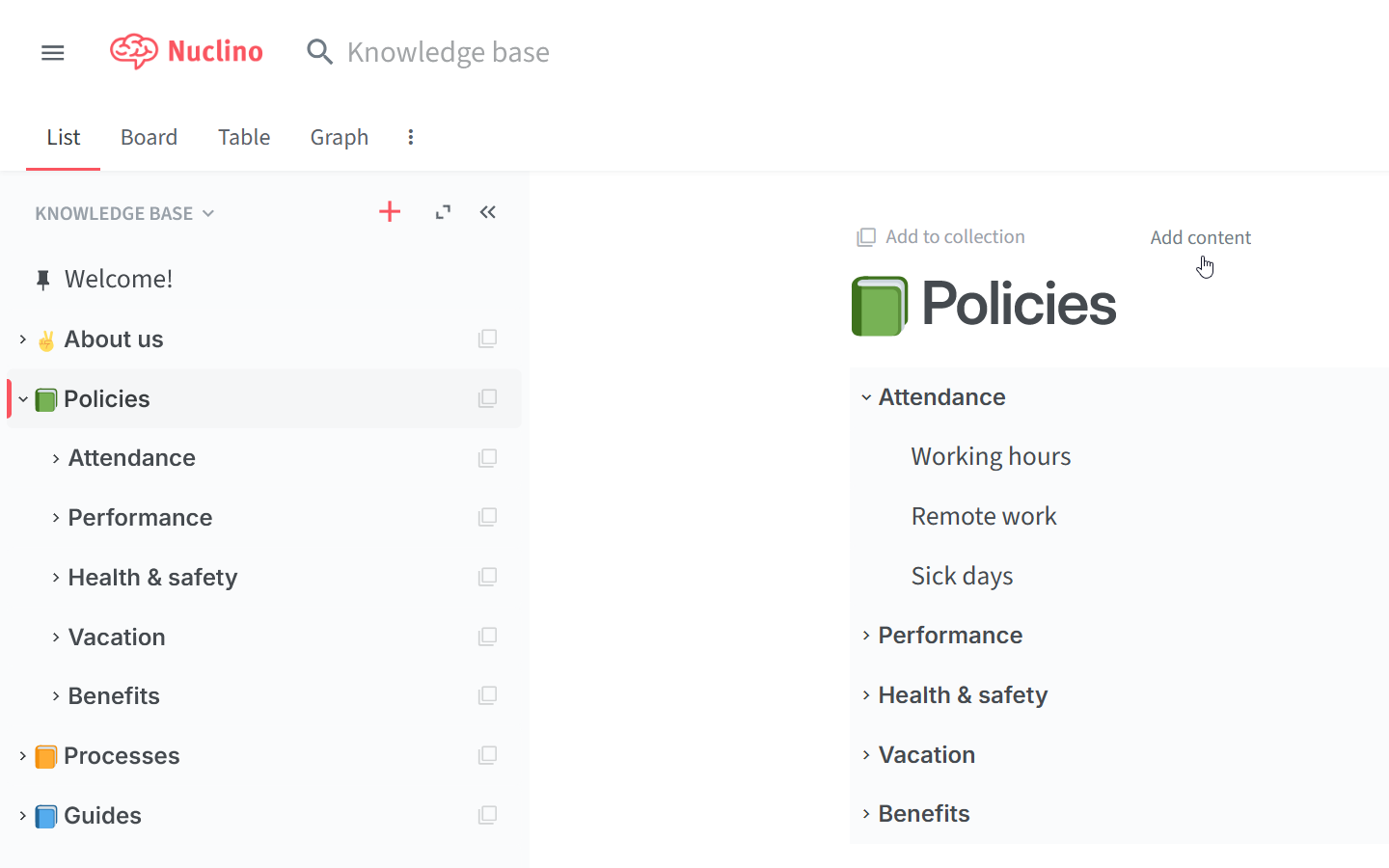The height and width of the screenshot is (868, 1389).
Task: Switch to the Table view tab
Action: (244, 137)
